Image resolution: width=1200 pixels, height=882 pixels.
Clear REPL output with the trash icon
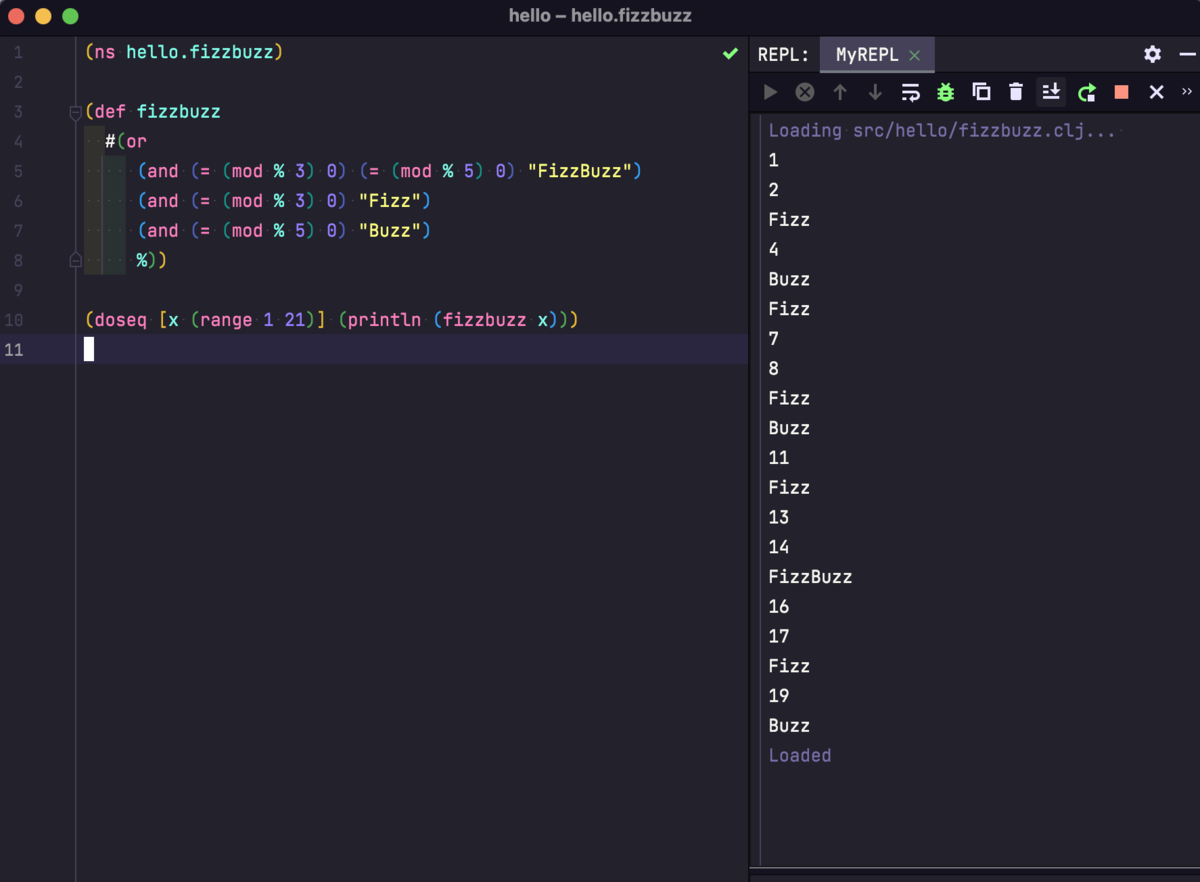[x=1015, y=92]
